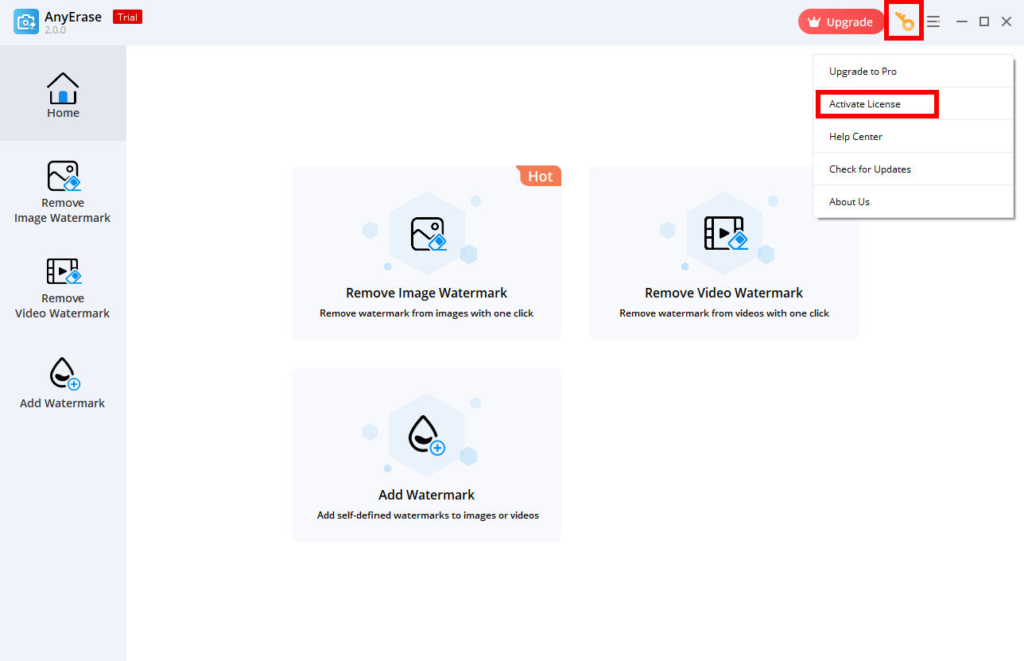Select the video watermark icon on its card

click(x=724, y=233)
